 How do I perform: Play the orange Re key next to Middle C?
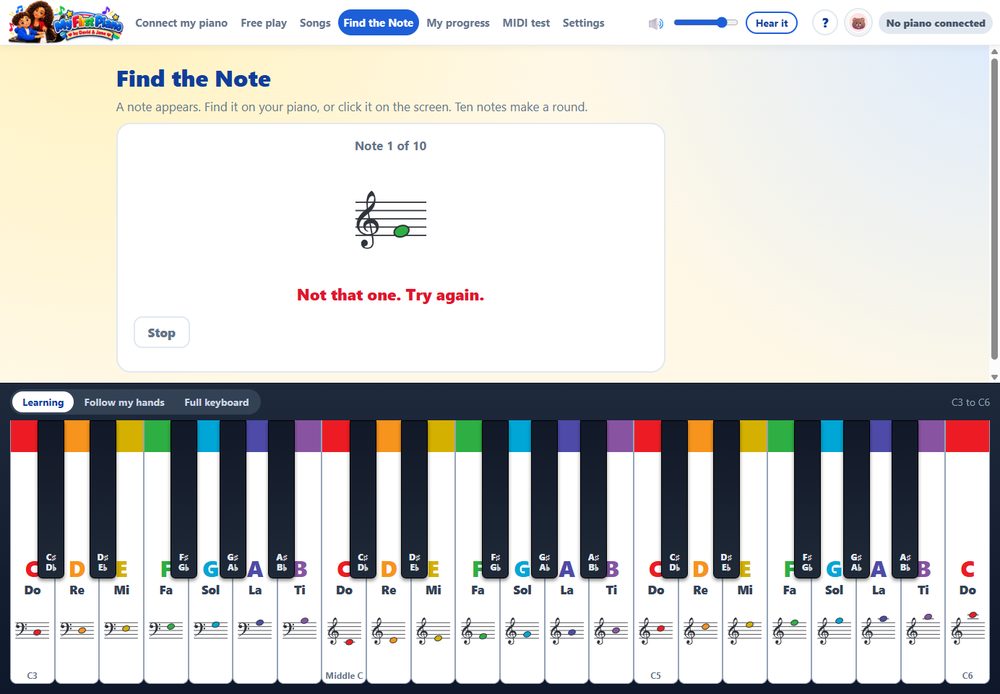point(388,628)
